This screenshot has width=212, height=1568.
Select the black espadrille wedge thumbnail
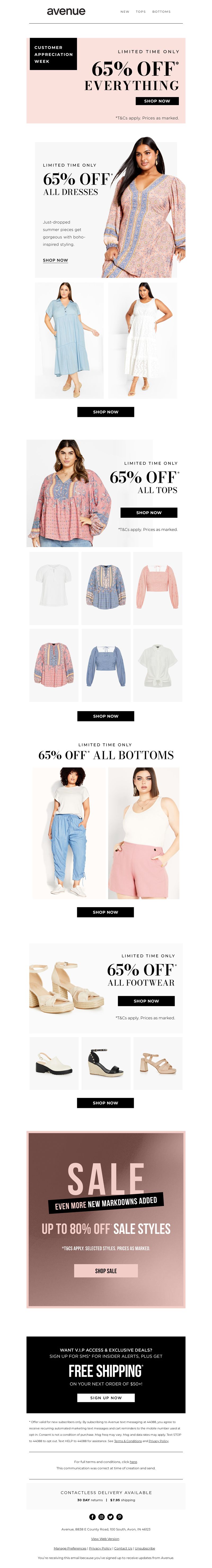click(106, 1063)
